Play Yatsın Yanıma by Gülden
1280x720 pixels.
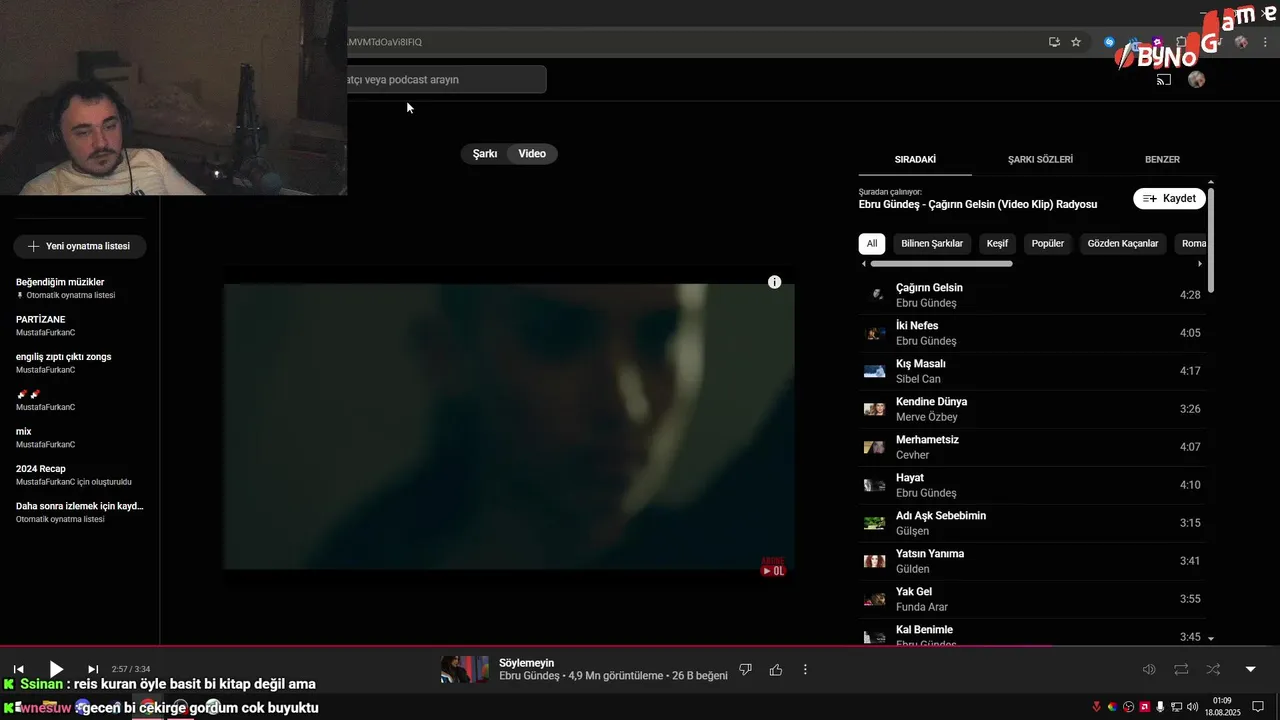[1033, 561]
